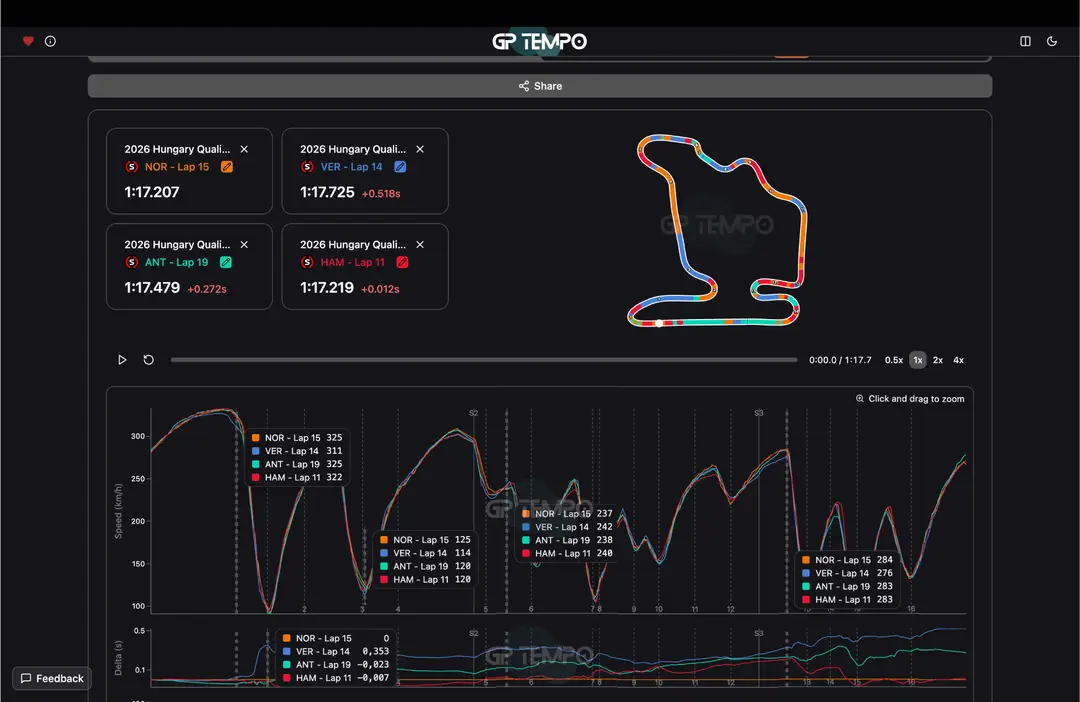Click inside the speed telemetry chart
Viewport: 1080px width, 702px height.
[558, 510]
